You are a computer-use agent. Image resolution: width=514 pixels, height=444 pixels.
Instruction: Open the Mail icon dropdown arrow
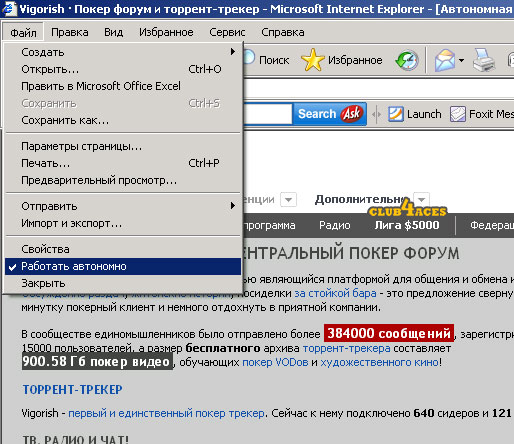pyautogui.click(x=461, y=61)
